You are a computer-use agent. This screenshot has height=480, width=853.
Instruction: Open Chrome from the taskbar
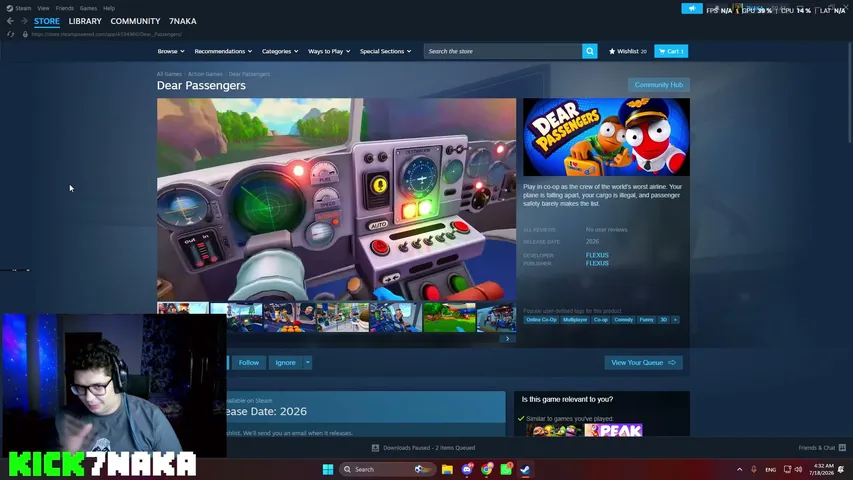[x=486, y=469]
